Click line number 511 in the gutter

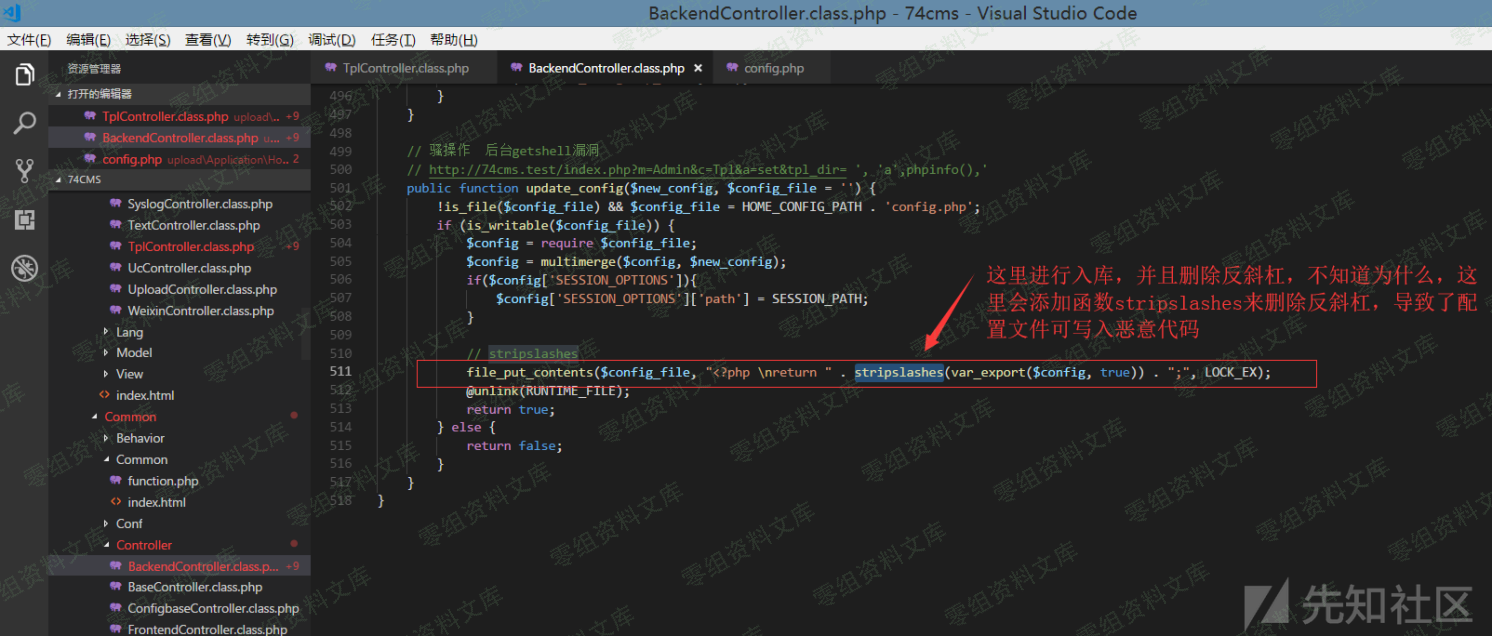pyautogui.click(x=340, y=372)
